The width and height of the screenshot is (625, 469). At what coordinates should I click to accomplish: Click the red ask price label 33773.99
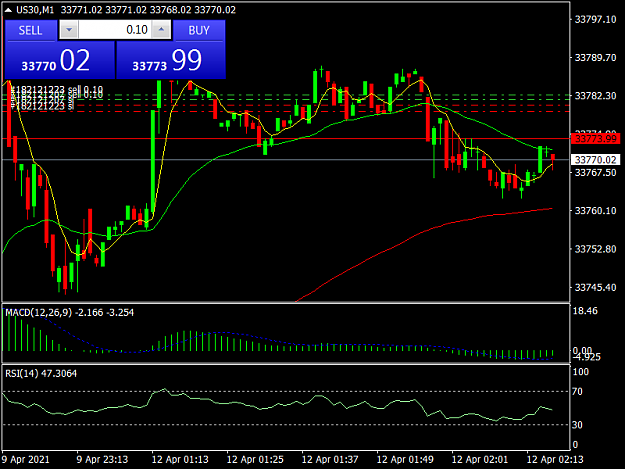(596, 139)
